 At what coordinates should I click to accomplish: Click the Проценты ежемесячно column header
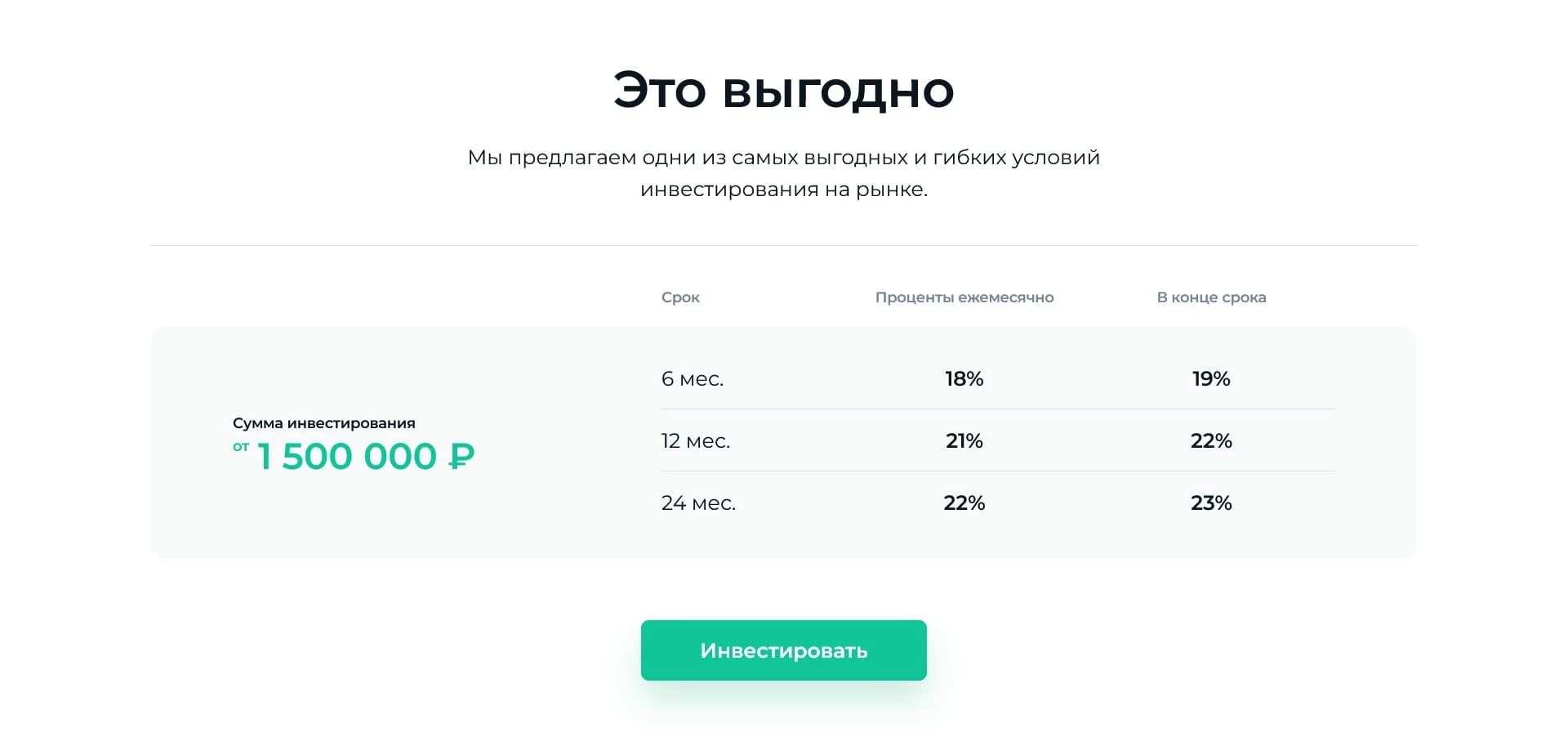[964, 297]
